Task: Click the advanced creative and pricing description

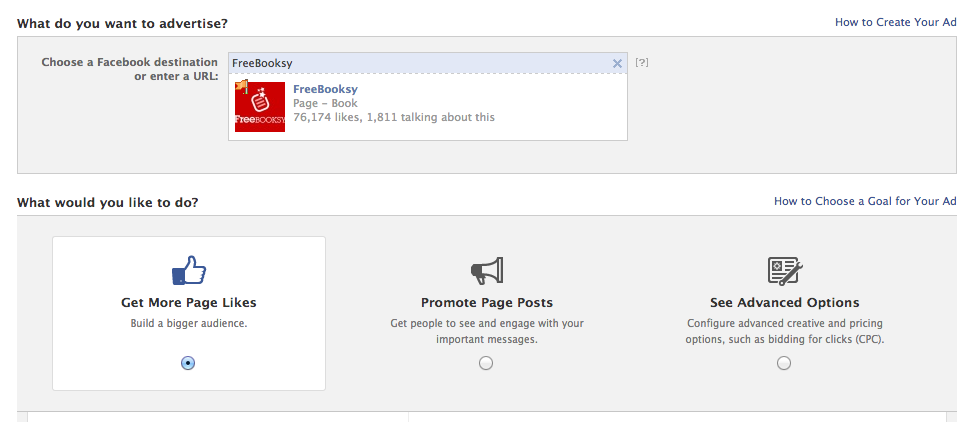Action: click(x=784, y=331)
